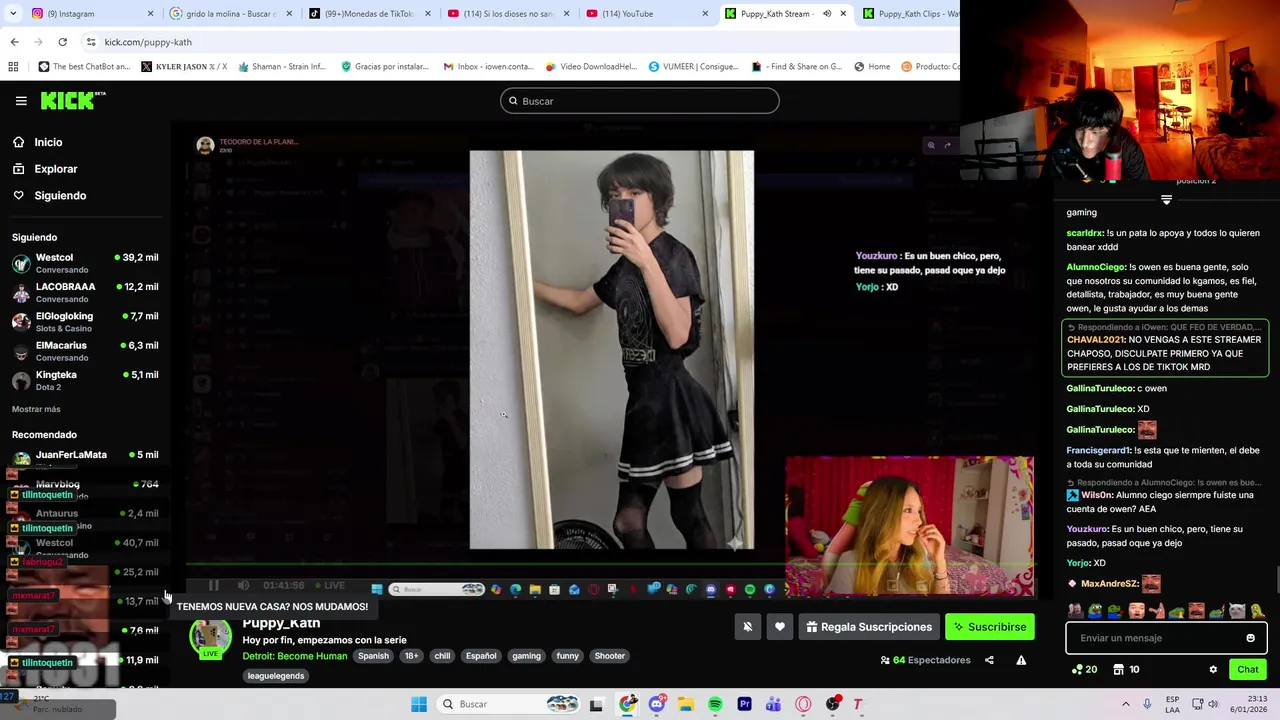The width and height of the screenshot is (1280, 720).
Task: Open chat user CHAVAL2021 name
Action: point(1095,340)
